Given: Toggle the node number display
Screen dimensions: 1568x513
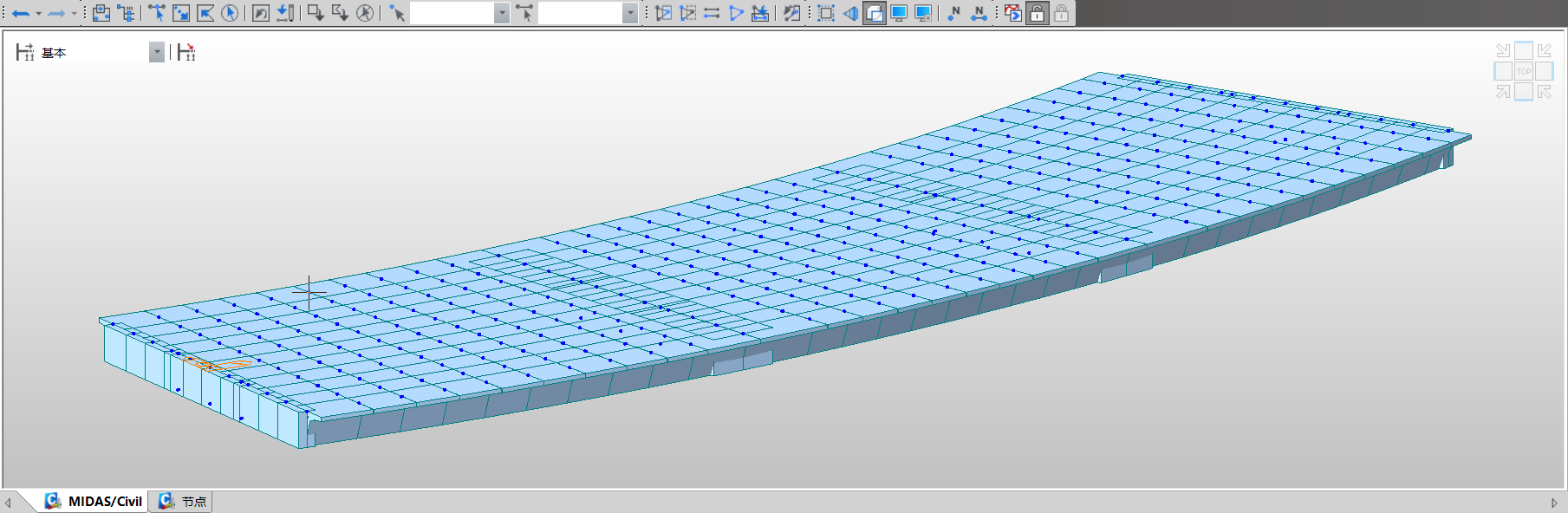Looking at the screenshot, I should coord(954,13).
